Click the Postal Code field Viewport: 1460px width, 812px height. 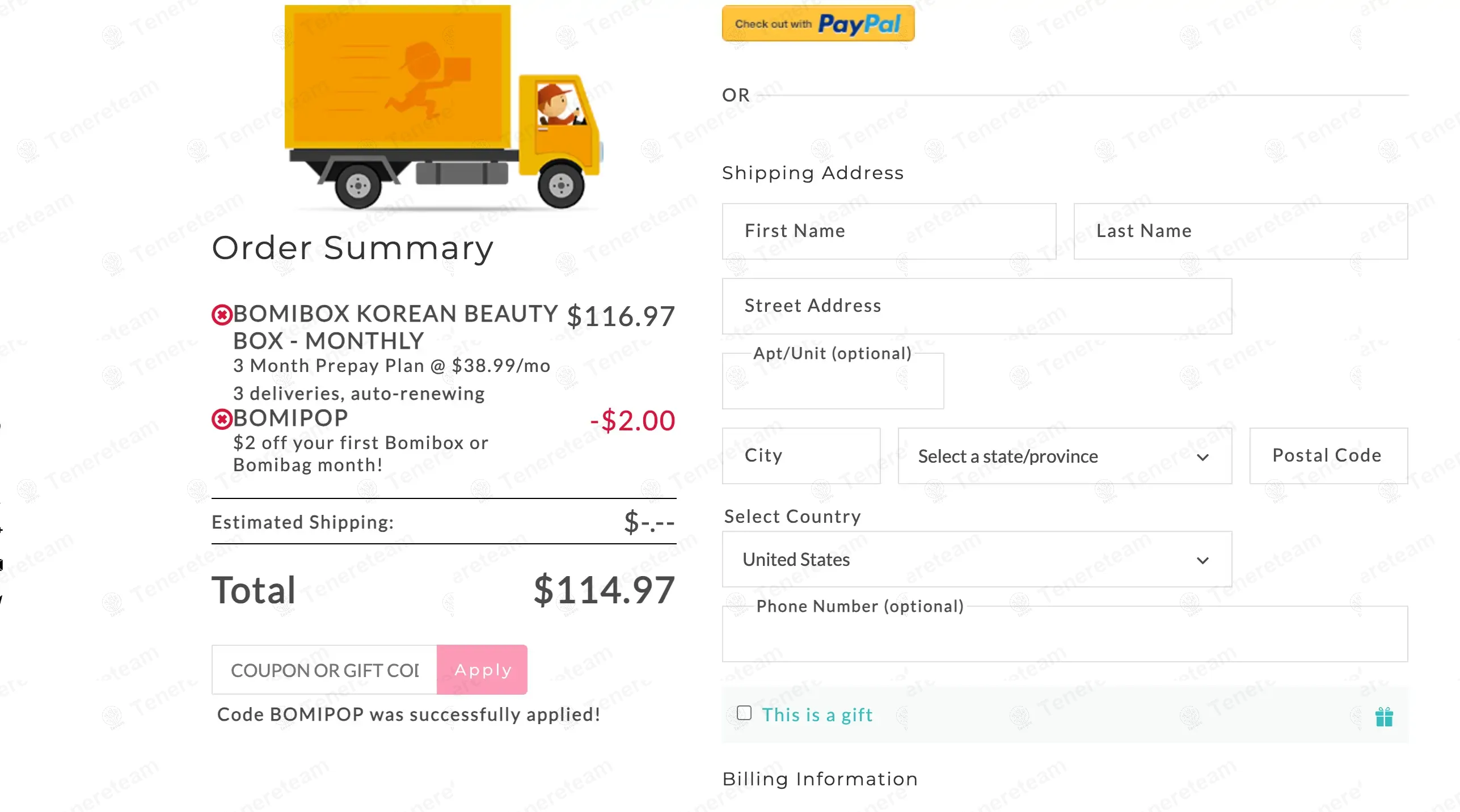[1327, 456]
